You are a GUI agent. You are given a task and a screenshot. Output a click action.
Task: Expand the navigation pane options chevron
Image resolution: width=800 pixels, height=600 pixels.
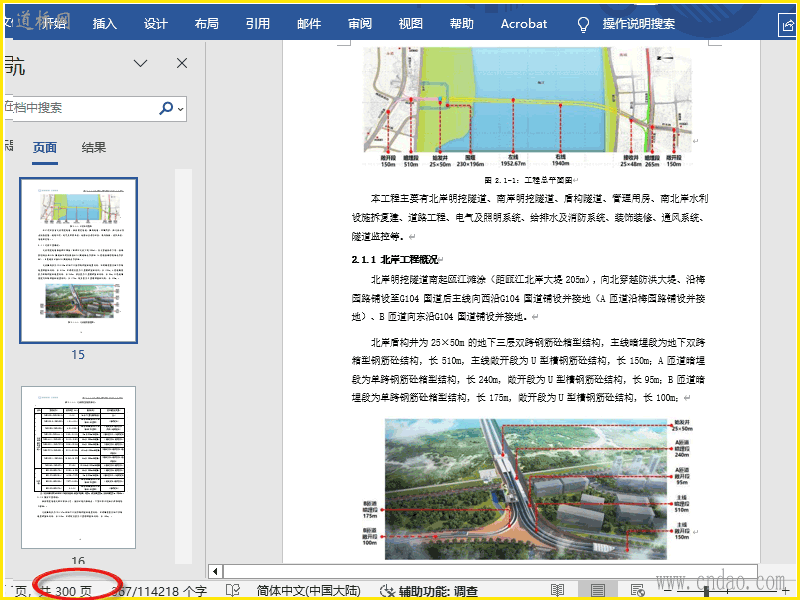(141, 64)
